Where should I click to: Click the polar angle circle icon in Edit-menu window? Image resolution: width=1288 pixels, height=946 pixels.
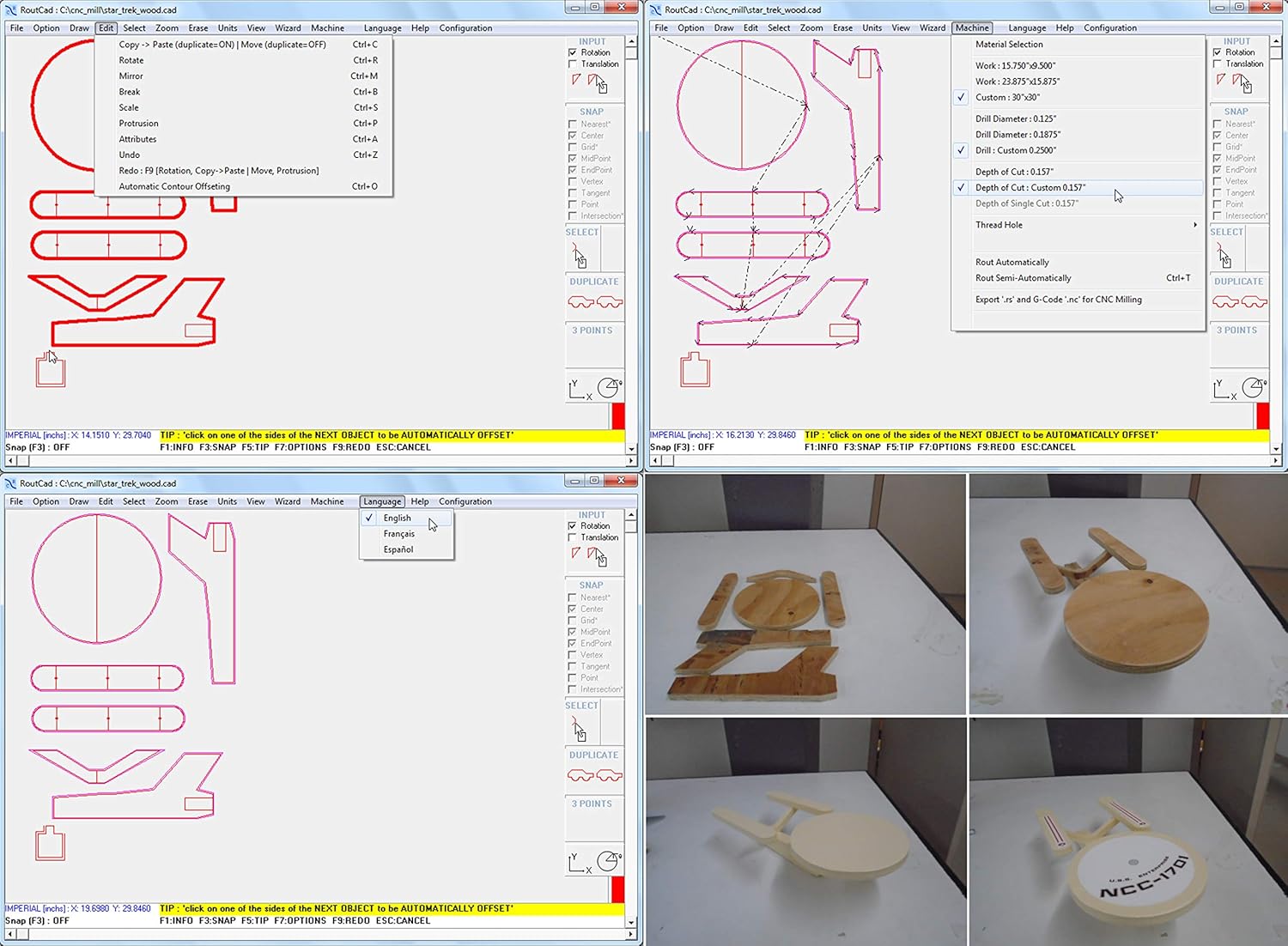[609, 388]
